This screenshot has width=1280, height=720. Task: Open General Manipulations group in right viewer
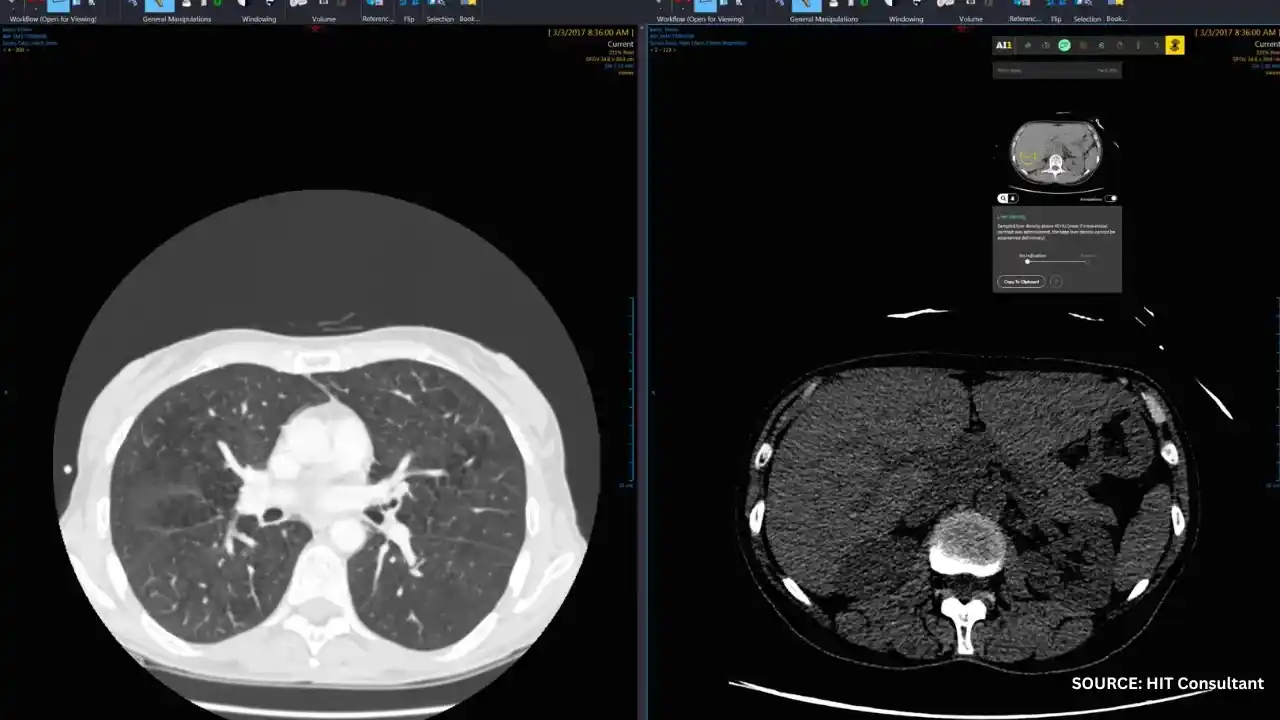coord(824,19)
